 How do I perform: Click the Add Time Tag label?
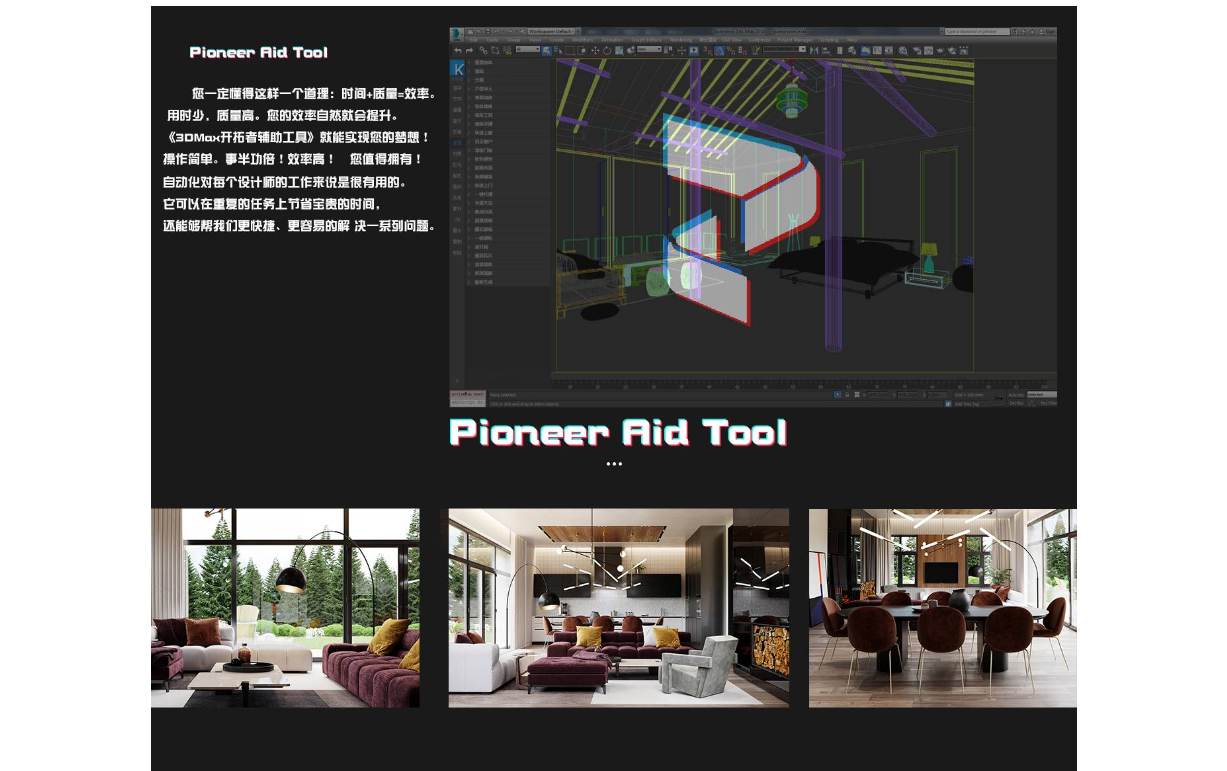pyautogui.click(x=968, y=404)
